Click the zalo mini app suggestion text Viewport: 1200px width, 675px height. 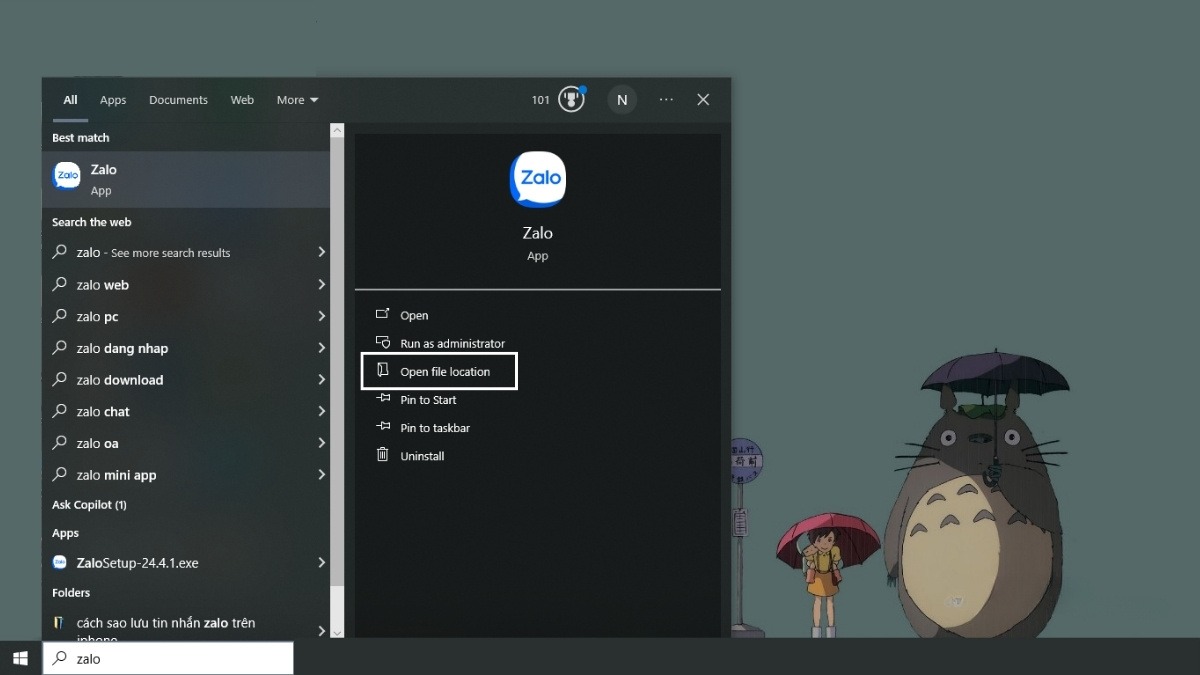point(116,475)
